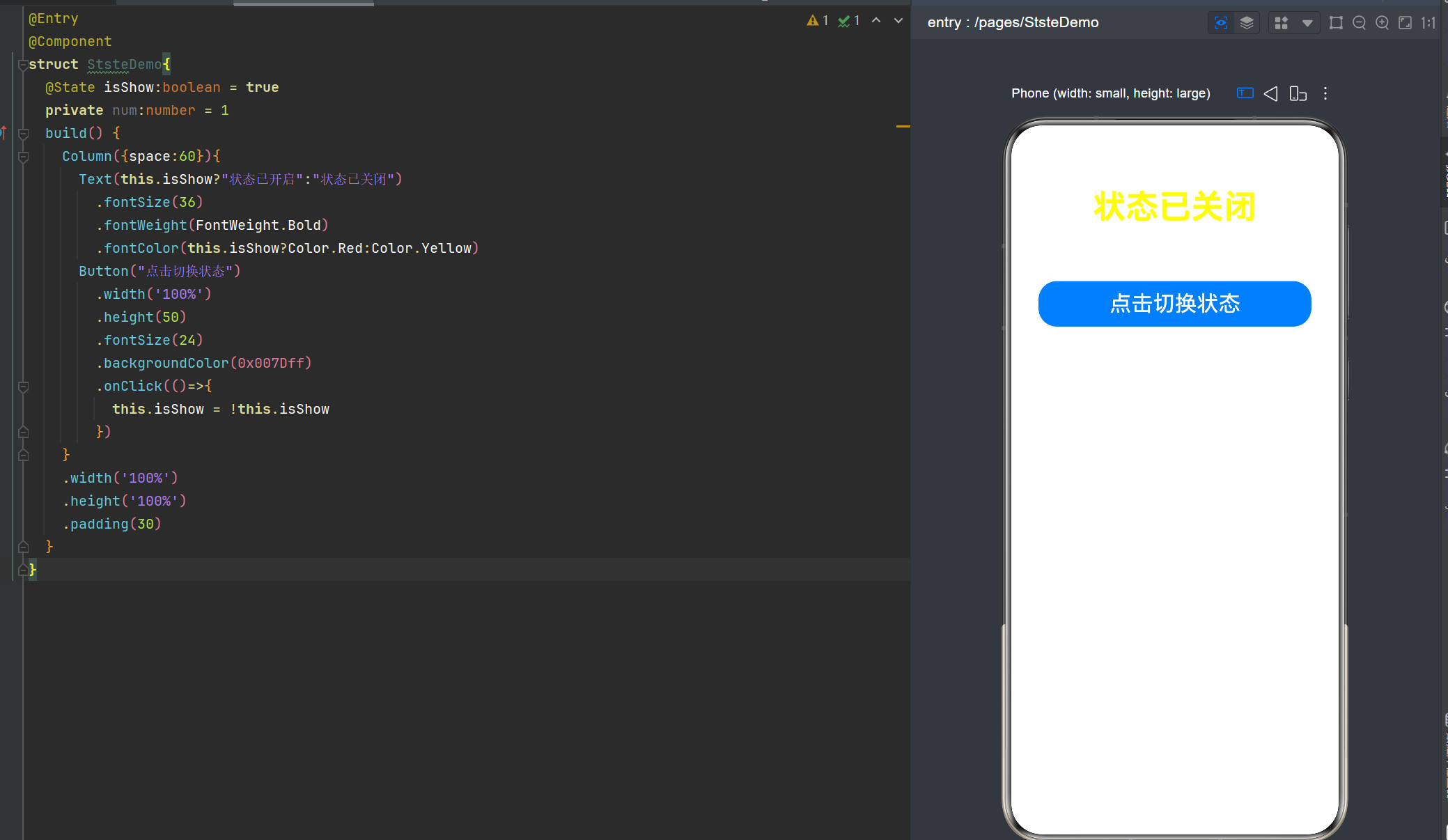
Task: Click the fold end marker on the }) line
Action: tap(23, 433)
